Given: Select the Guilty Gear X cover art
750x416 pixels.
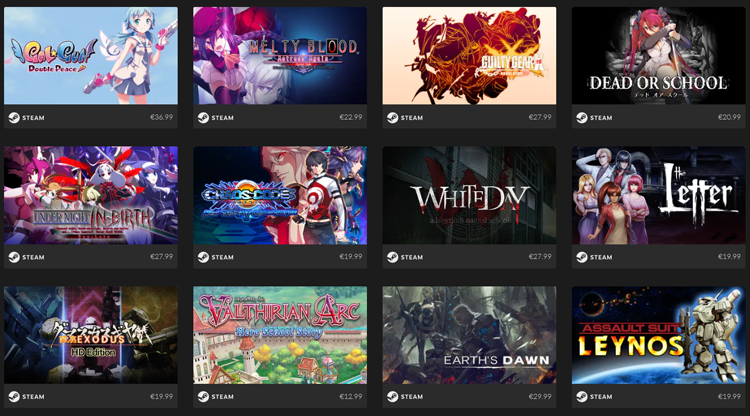Looking at the screenshot, I should pos(469,55).
